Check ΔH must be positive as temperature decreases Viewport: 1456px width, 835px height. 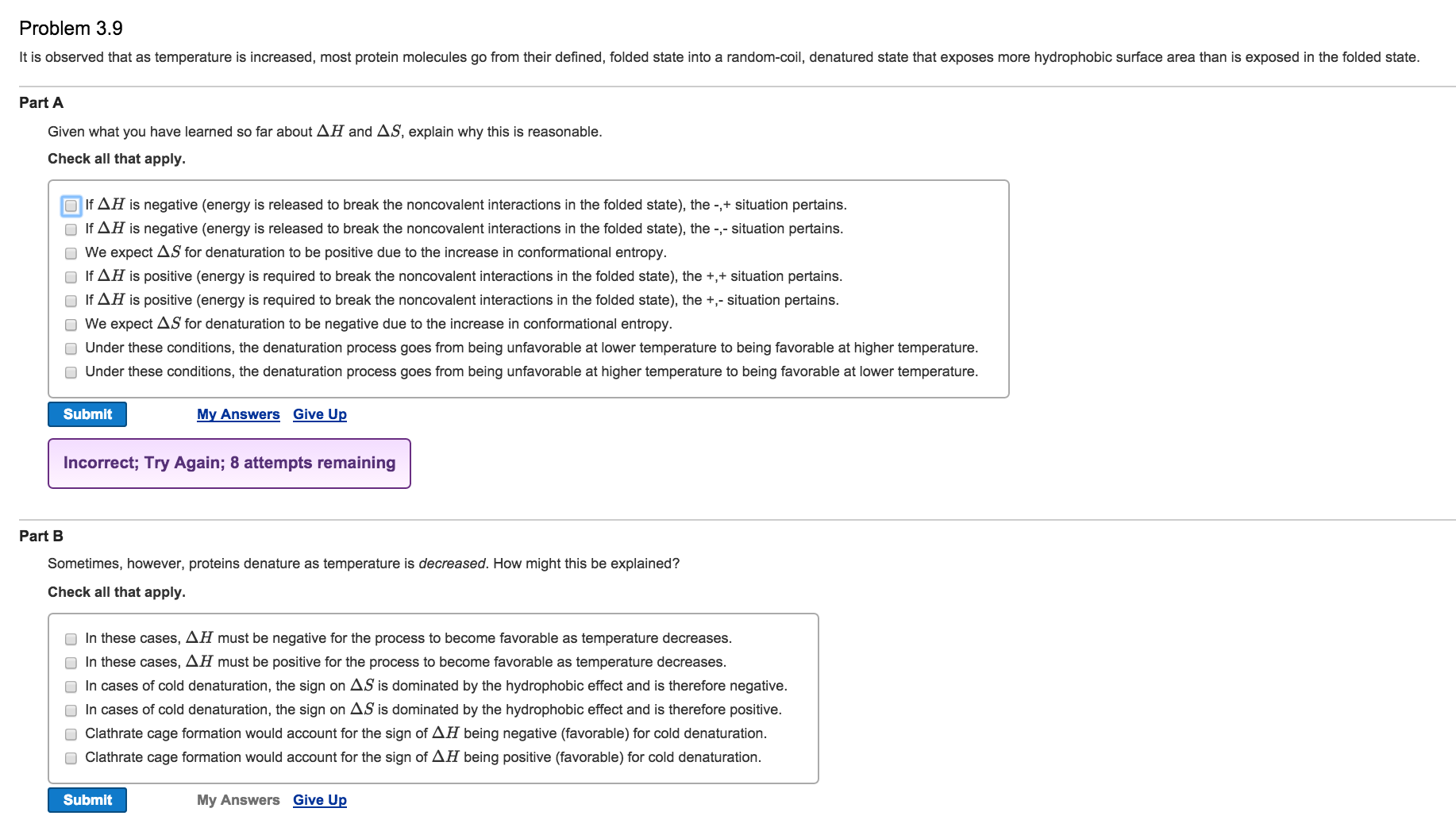[x=71, y=663]
